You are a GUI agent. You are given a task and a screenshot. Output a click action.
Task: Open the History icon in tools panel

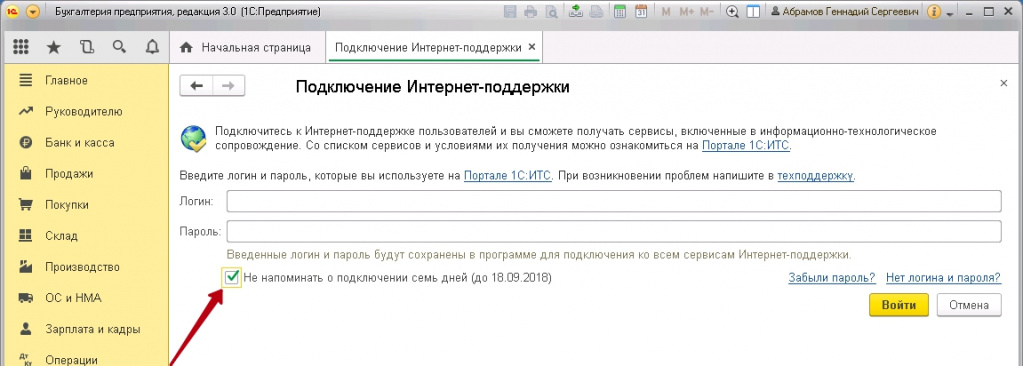point(86,47)
